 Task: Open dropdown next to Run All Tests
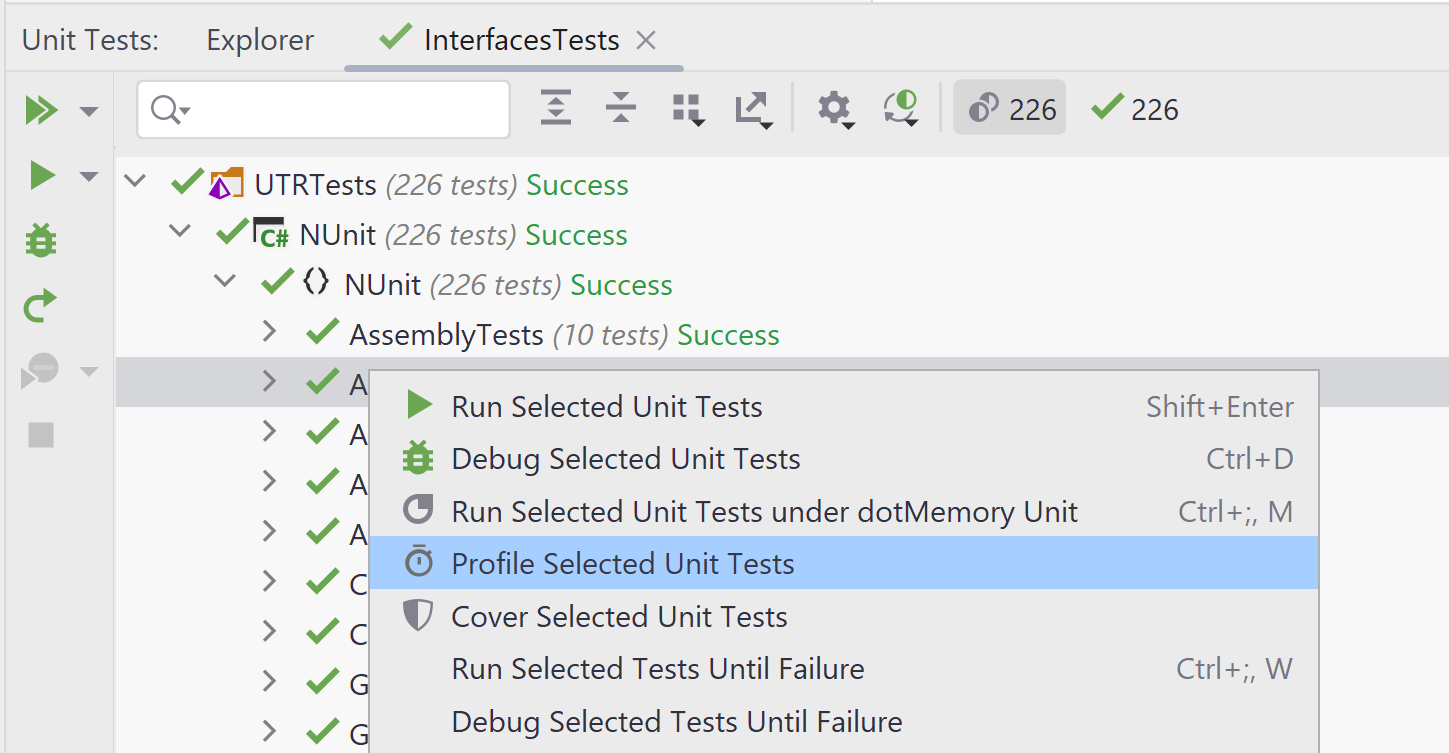click(x=89, y=111)
